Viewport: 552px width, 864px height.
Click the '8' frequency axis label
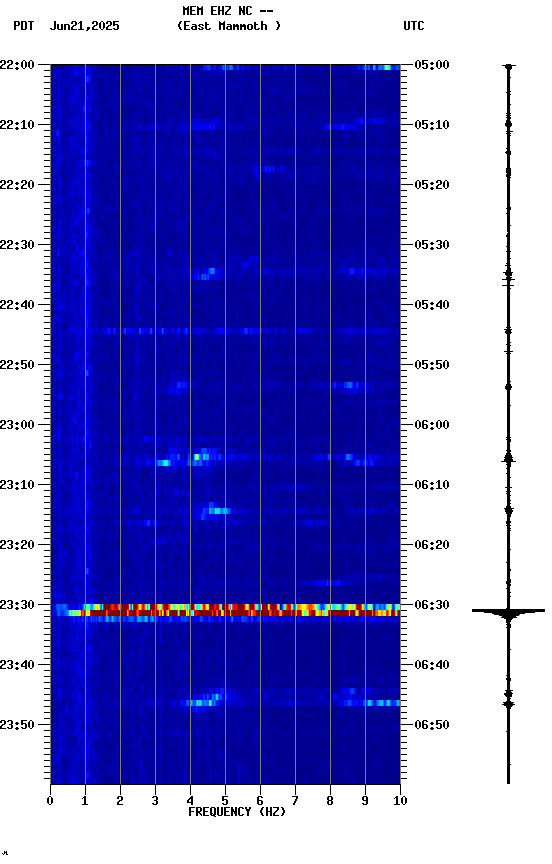330,801
